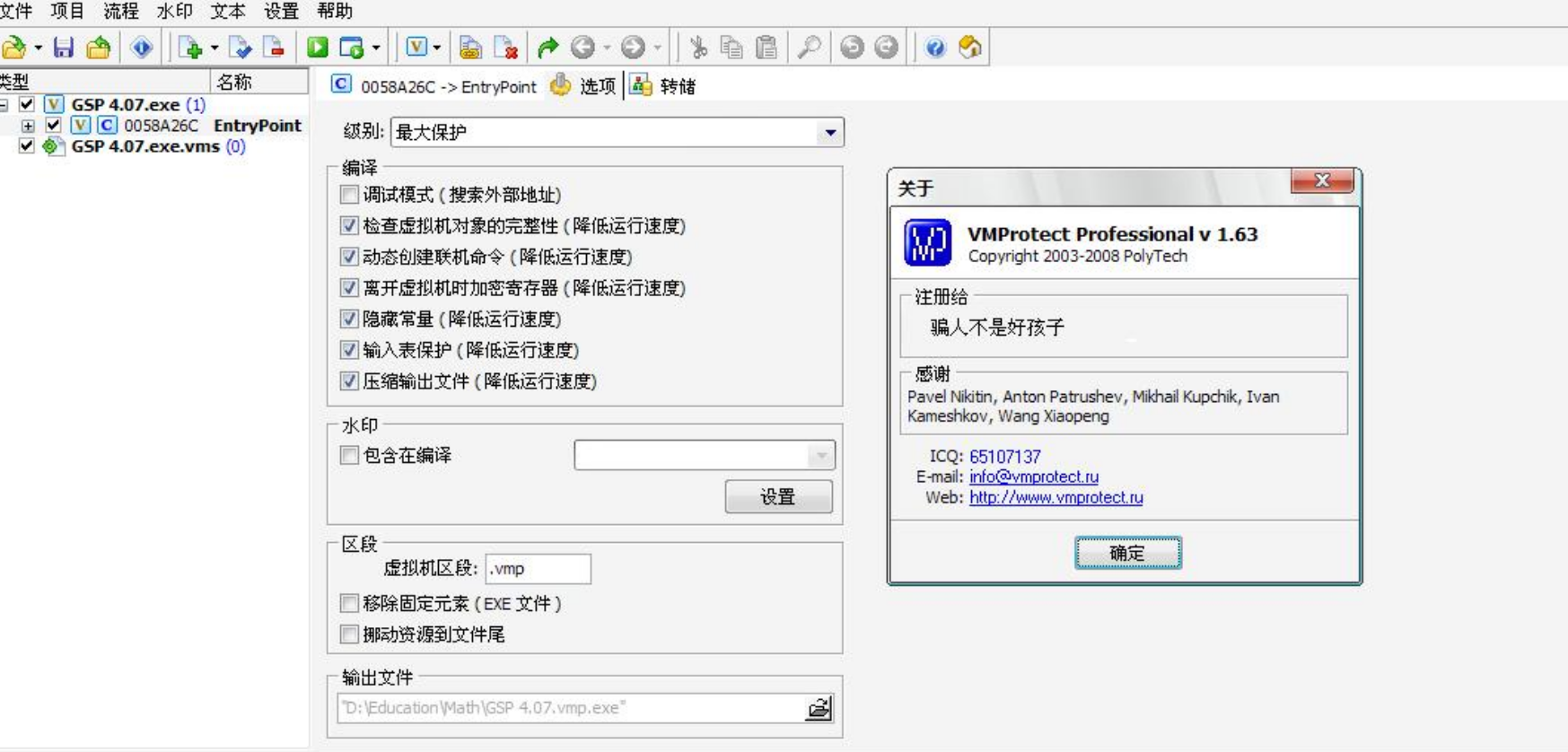This screenshot has height=752, width=1568.
Task: Open the 级别 protection level dropdown
Action: [x=830, y=133]
